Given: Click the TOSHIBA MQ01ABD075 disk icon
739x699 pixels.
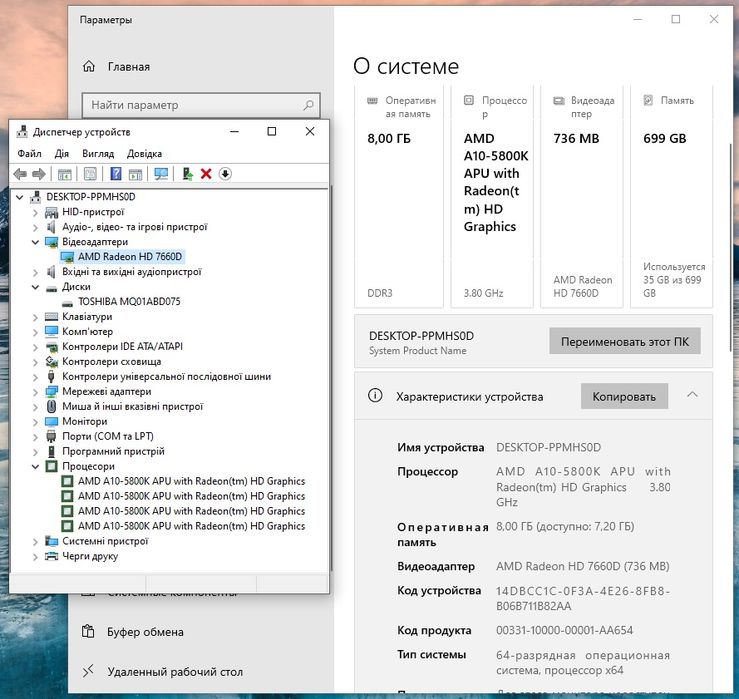Looking at the screenshot, I should (68, 302).
